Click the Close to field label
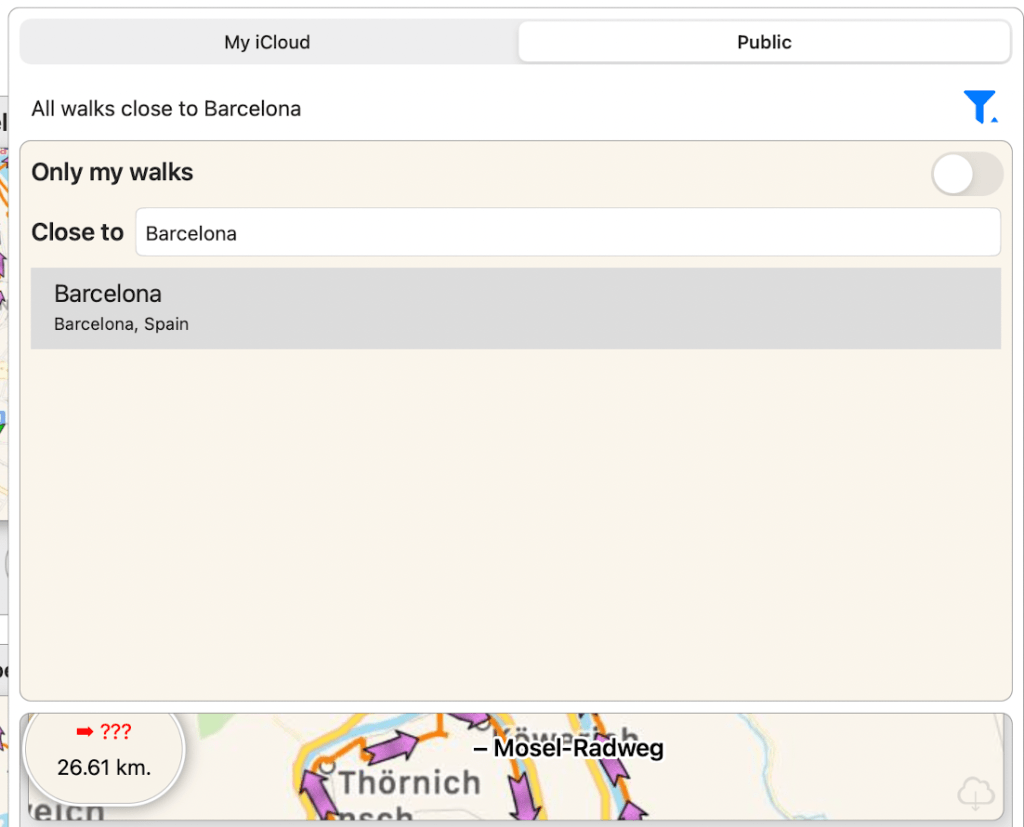1024x827 pixels. click(77, 232)
